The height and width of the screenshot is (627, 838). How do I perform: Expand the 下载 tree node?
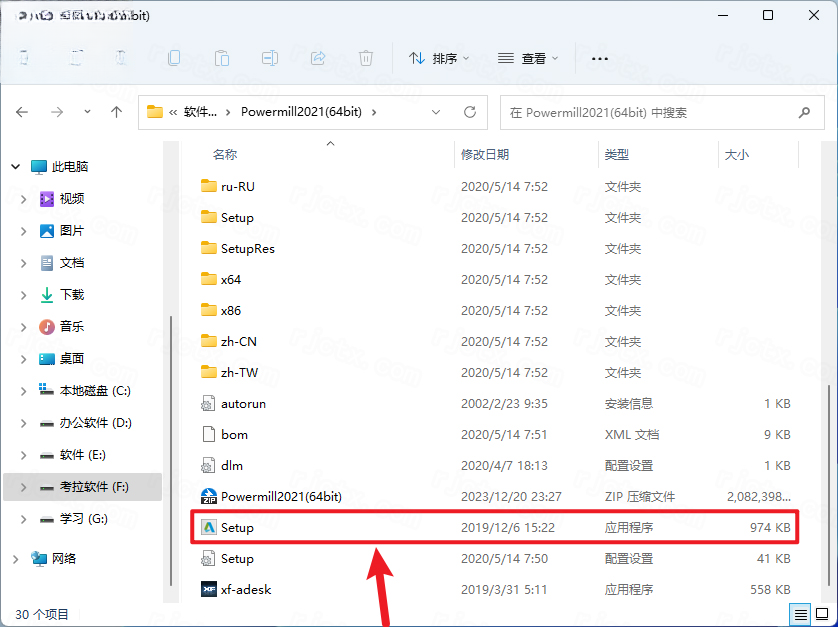[24, 295]
